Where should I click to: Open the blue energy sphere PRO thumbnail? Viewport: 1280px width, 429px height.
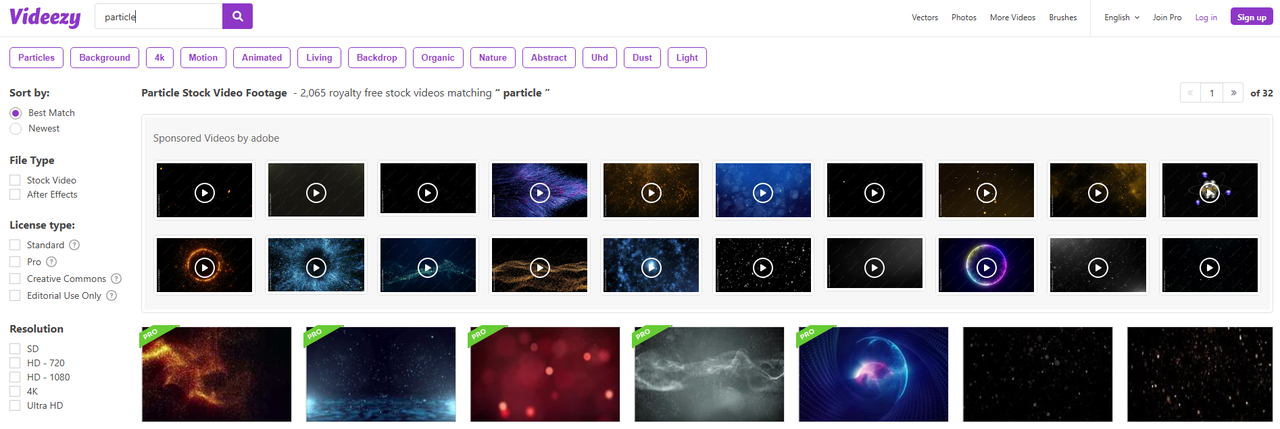pyautogui.click(x=873, y=374)
